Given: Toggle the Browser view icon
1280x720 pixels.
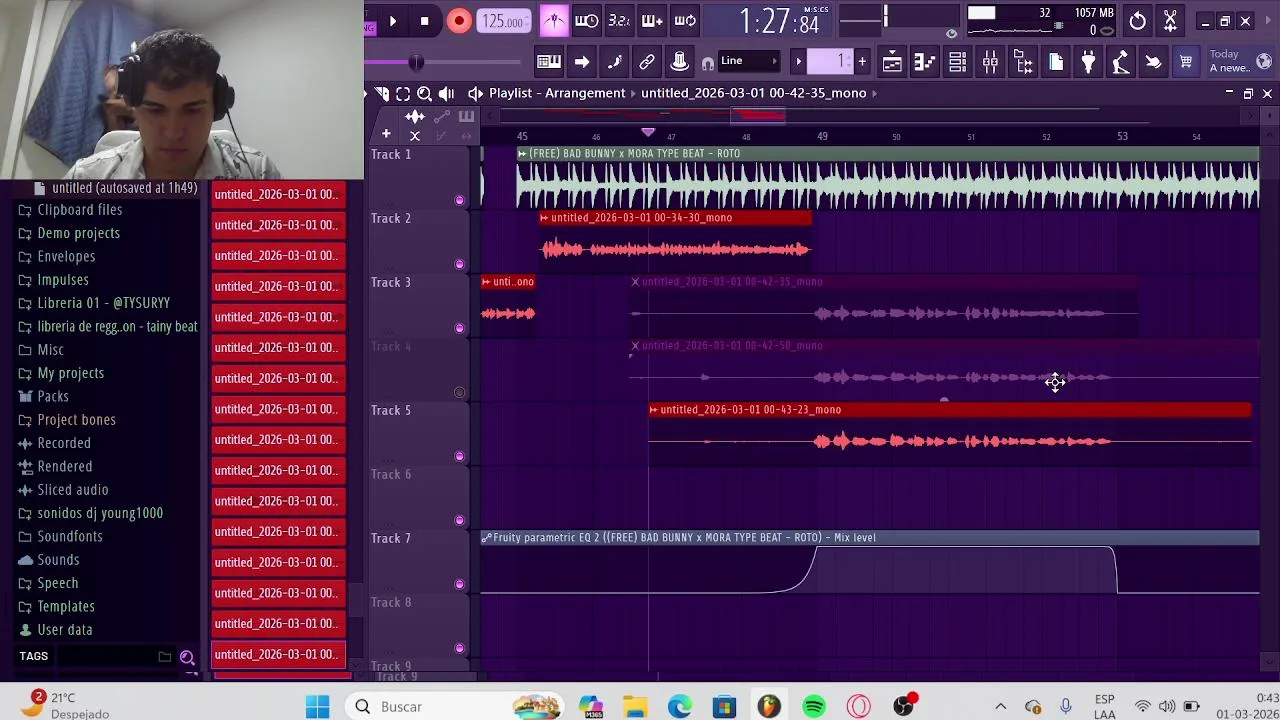Looking at the screenshot, I should tap(1023, 62).
